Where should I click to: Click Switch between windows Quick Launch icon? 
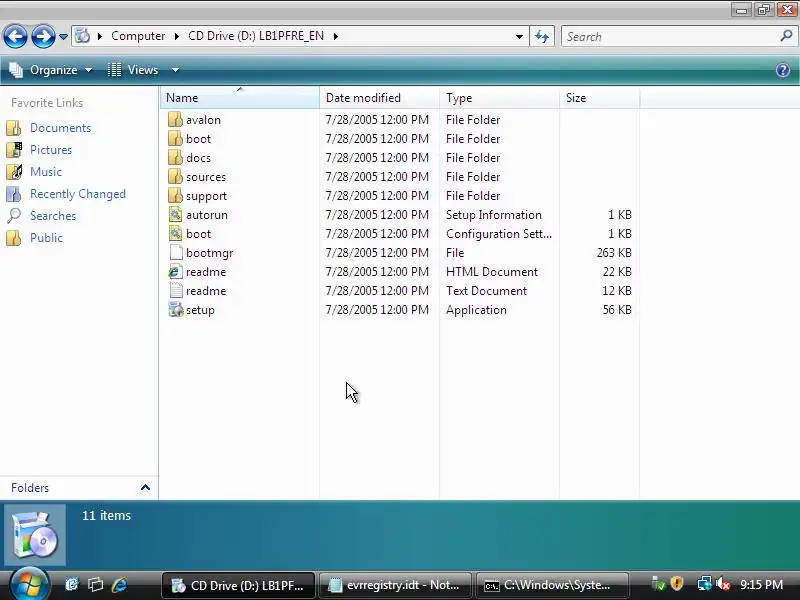[x=95, y=585]
